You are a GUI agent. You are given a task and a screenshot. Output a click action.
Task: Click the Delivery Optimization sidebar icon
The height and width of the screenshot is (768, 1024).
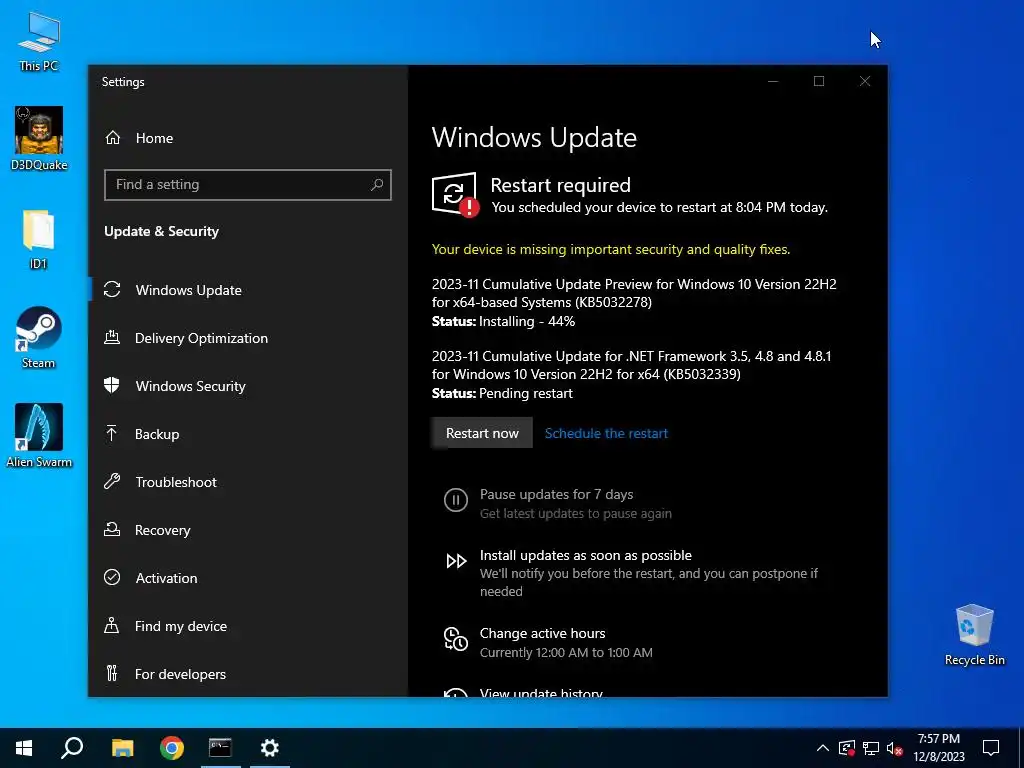(x=112, y=337)
